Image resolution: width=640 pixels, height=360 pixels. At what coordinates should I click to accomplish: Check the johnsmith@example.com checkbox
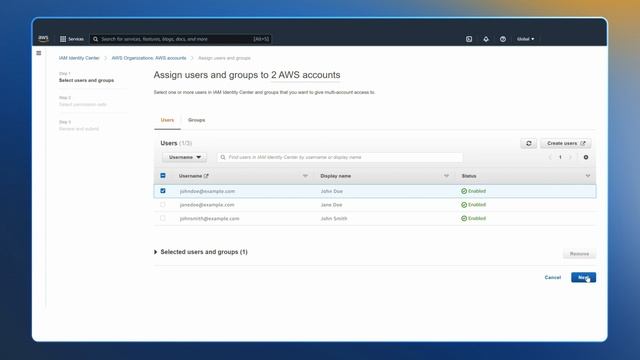[x=163, y=218]
